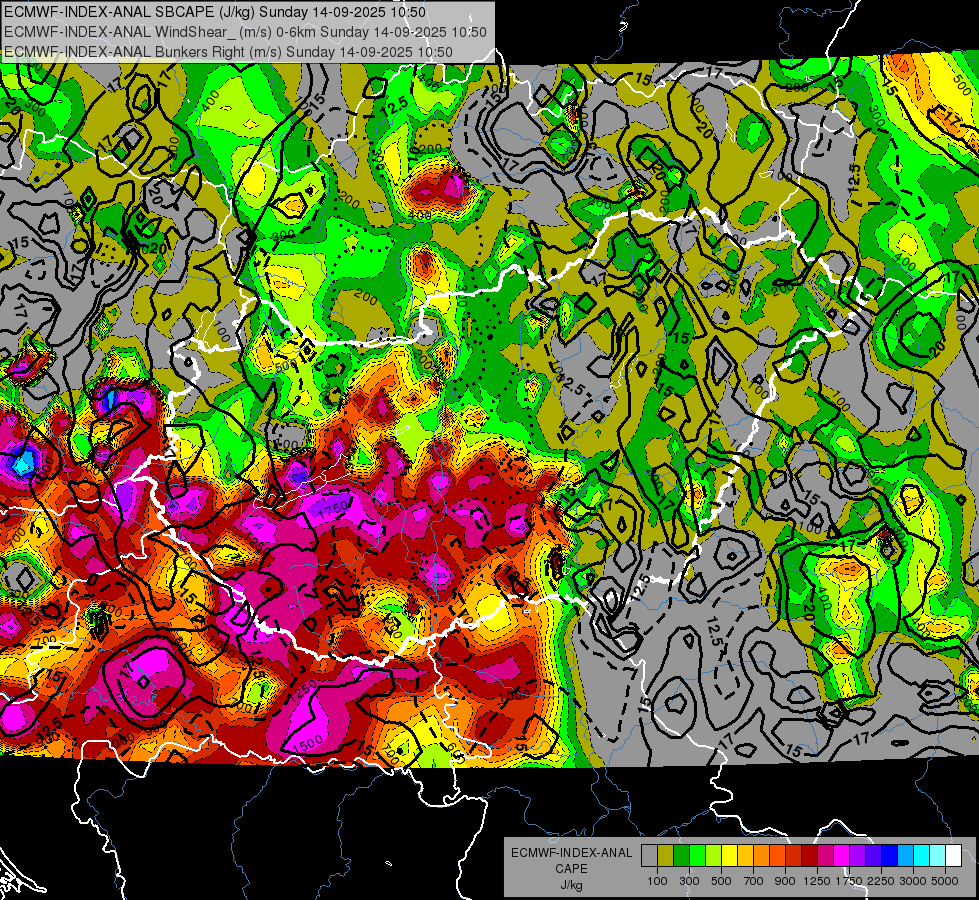Click the 100 value under the color scale
Image resolution: width=979 pixels, height=900 pixels.
pos(657,881)
